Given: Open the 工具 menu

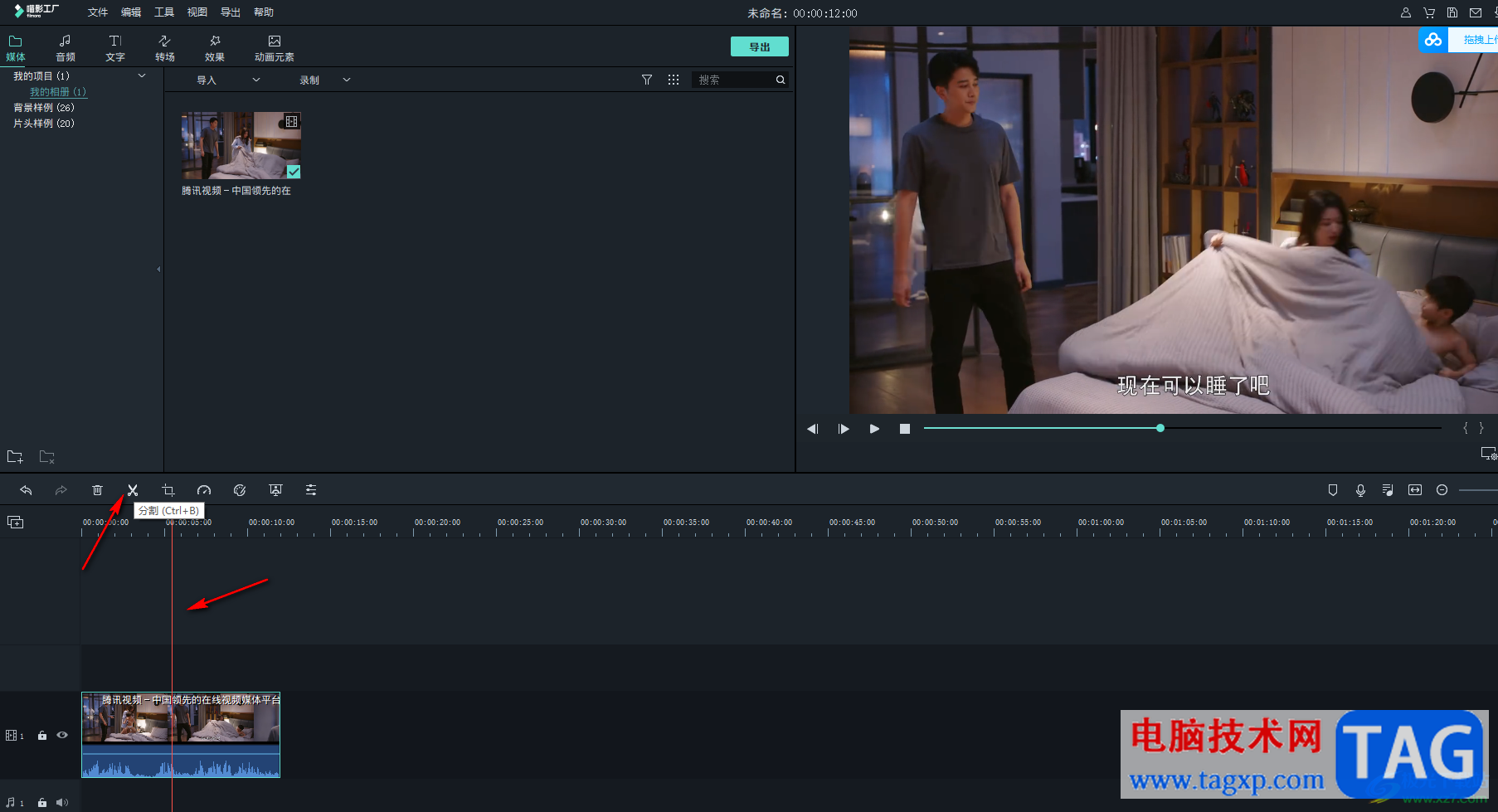Looking at the screenshot, I should pyautogui.click(x=164, y=12).
